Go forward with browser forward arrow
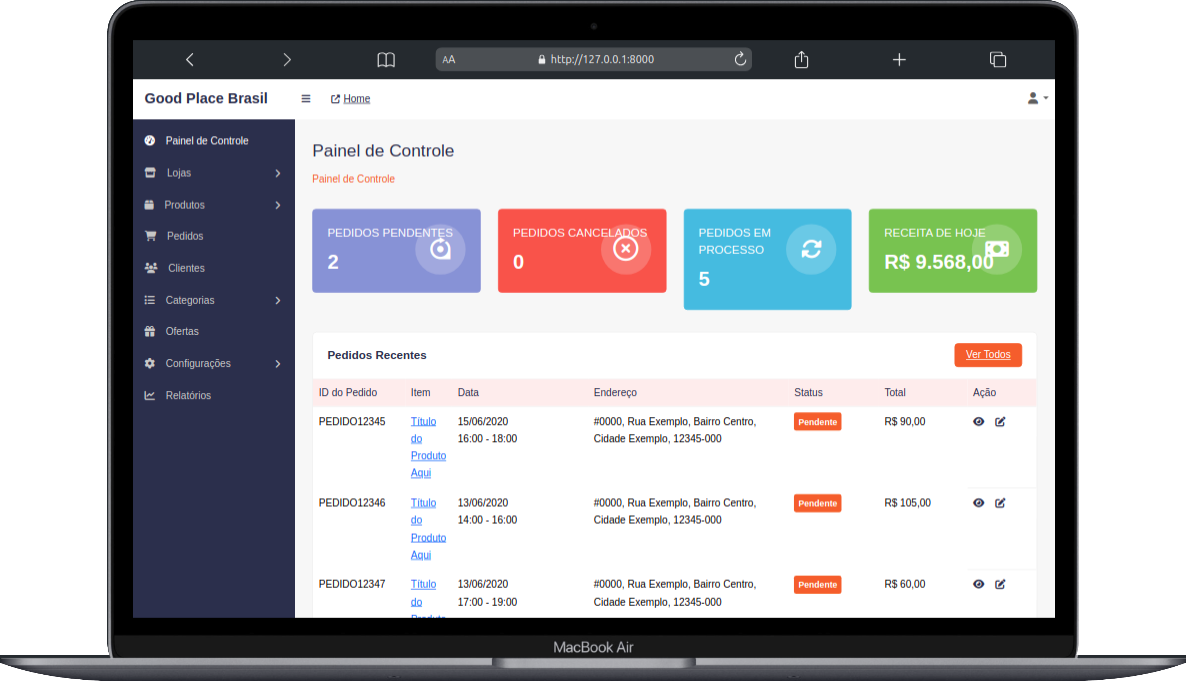The image size is (1186, 681). pyautogui.click(x=287, y=60)
